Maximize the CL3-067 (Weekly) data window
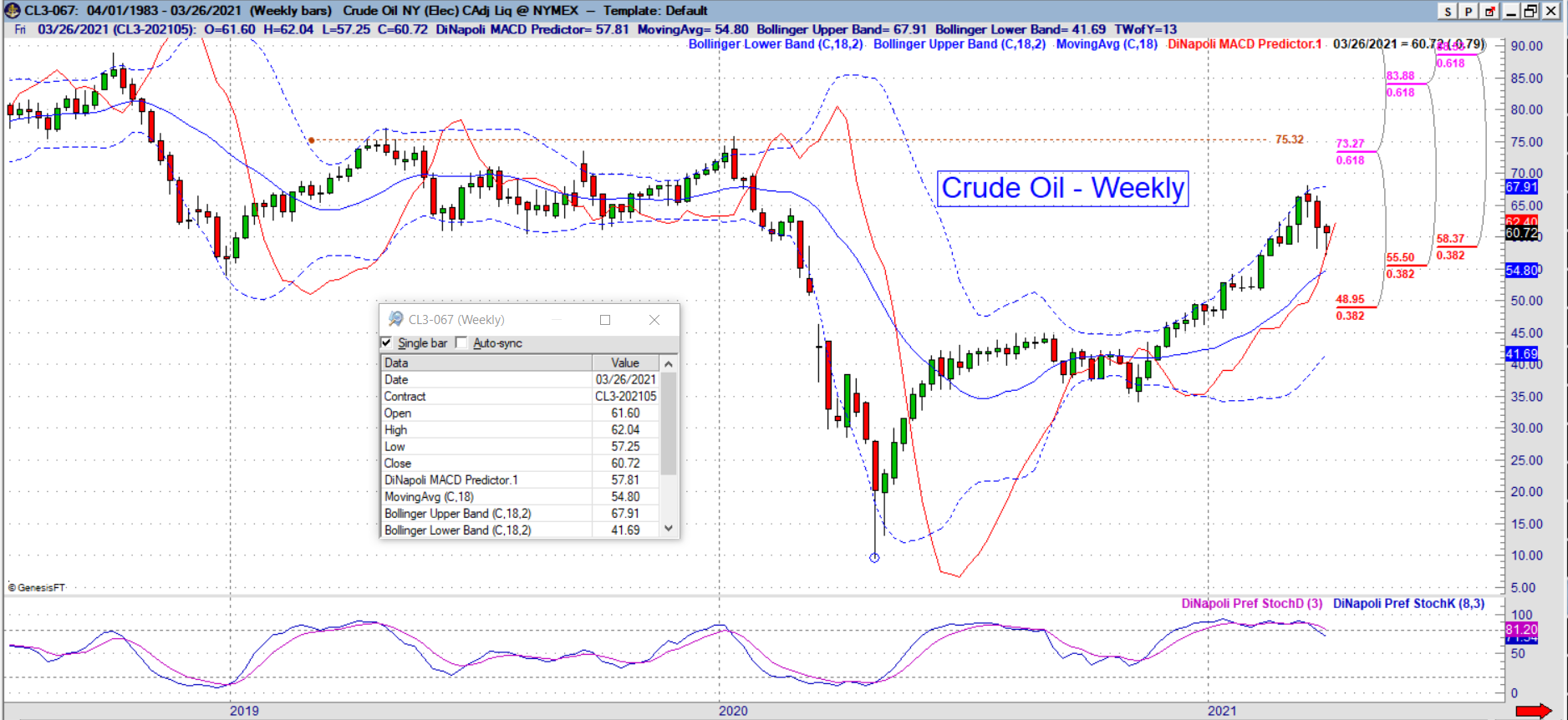 point(605,320)
